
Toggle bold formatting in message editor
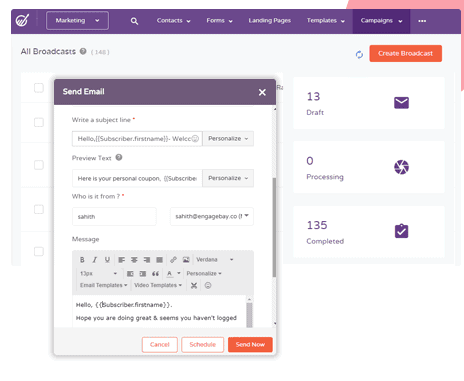pos(82,260)
